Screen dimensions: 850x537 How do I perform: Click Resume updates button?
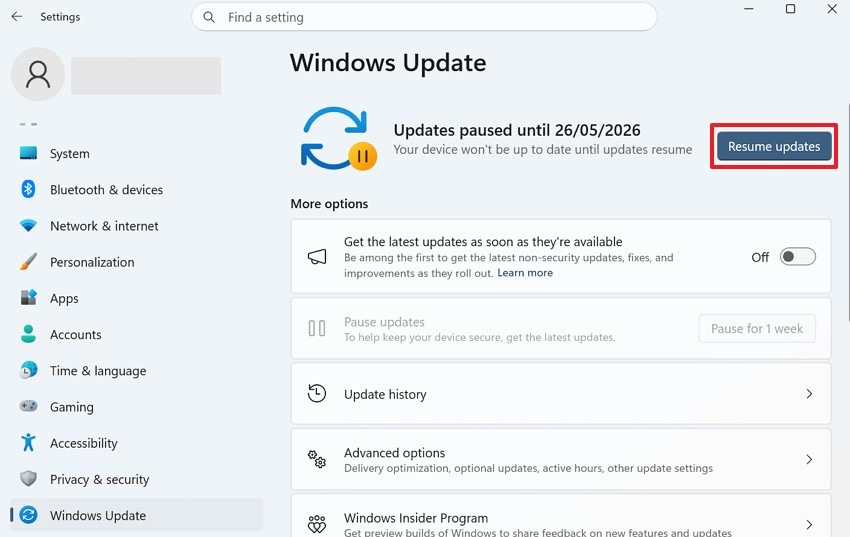coord(774,146)
